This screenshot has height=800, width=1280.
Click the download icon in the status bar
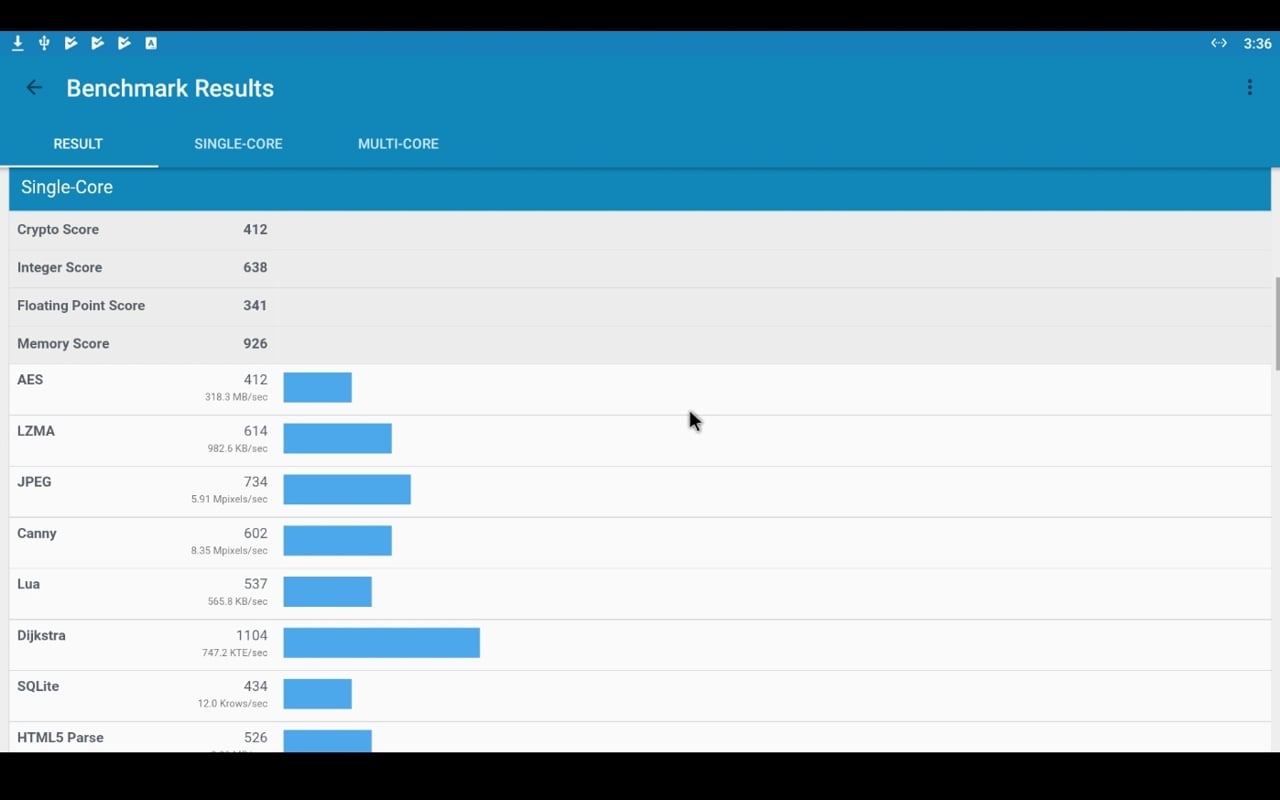(17, 43)
